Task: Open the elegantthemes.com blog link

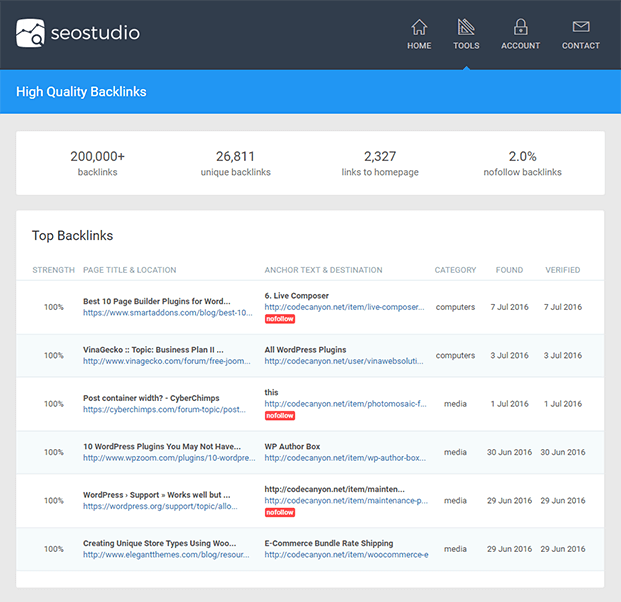Action: (x=166, y=555)
